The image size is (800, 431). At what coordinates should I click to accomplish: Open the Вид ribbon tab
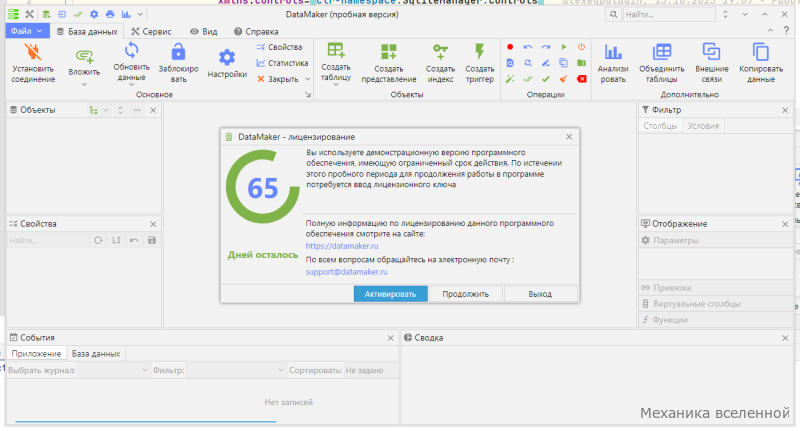point(204,32)
